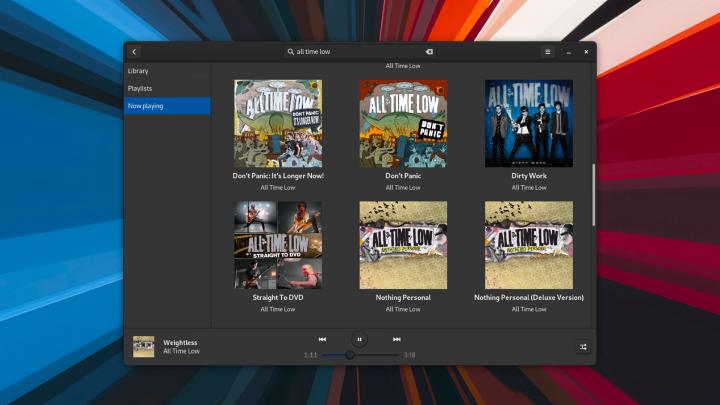Click the vertical scrollbar in album grid

pyautogui.click(x=593, y=195)
